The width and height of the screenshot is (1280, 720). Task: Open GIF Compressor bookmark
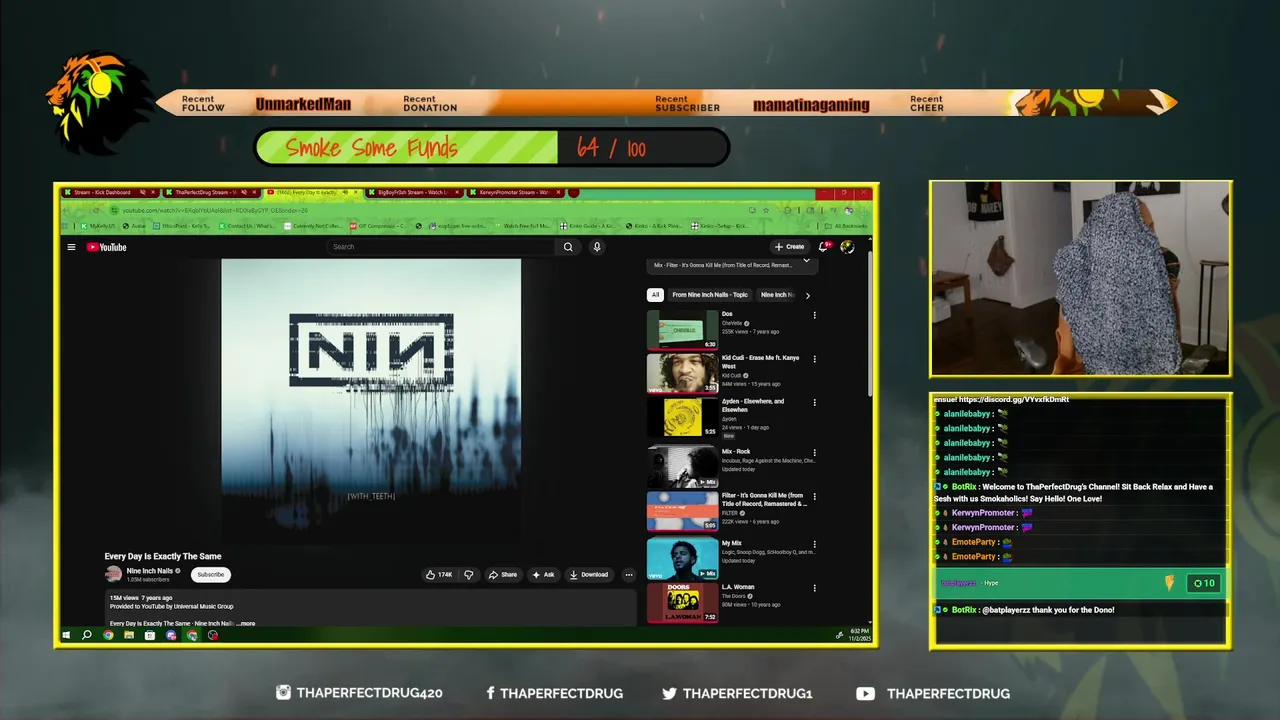tap(377, 226)
